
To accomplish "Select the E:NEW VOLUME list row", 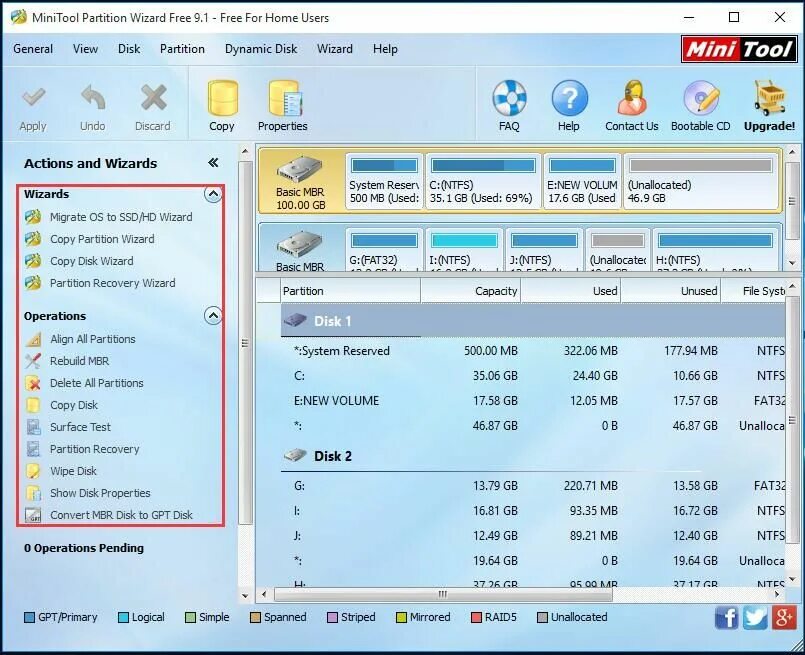I will (533, 401).
